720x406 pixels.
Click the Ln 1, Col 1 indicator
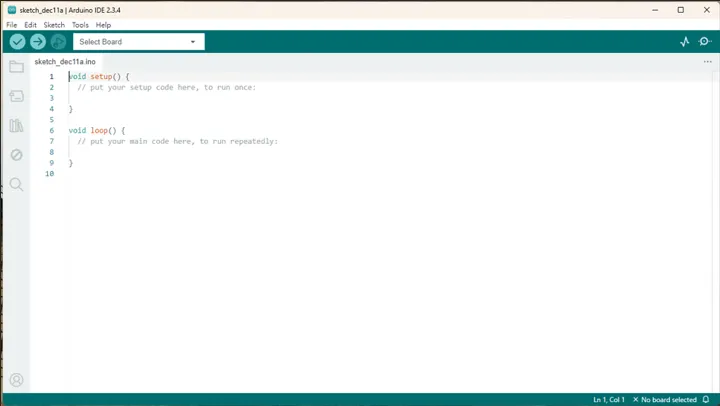pyautogui.click(x=609, y=400)
